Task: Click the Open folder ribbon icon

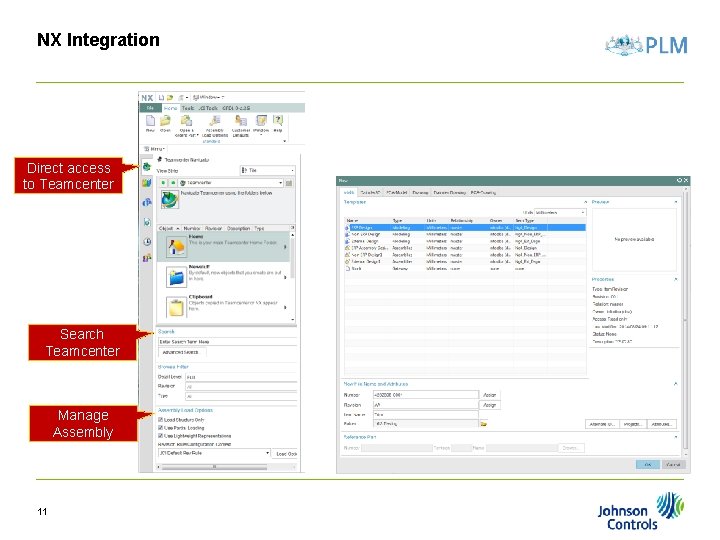Action: (165, 121)
